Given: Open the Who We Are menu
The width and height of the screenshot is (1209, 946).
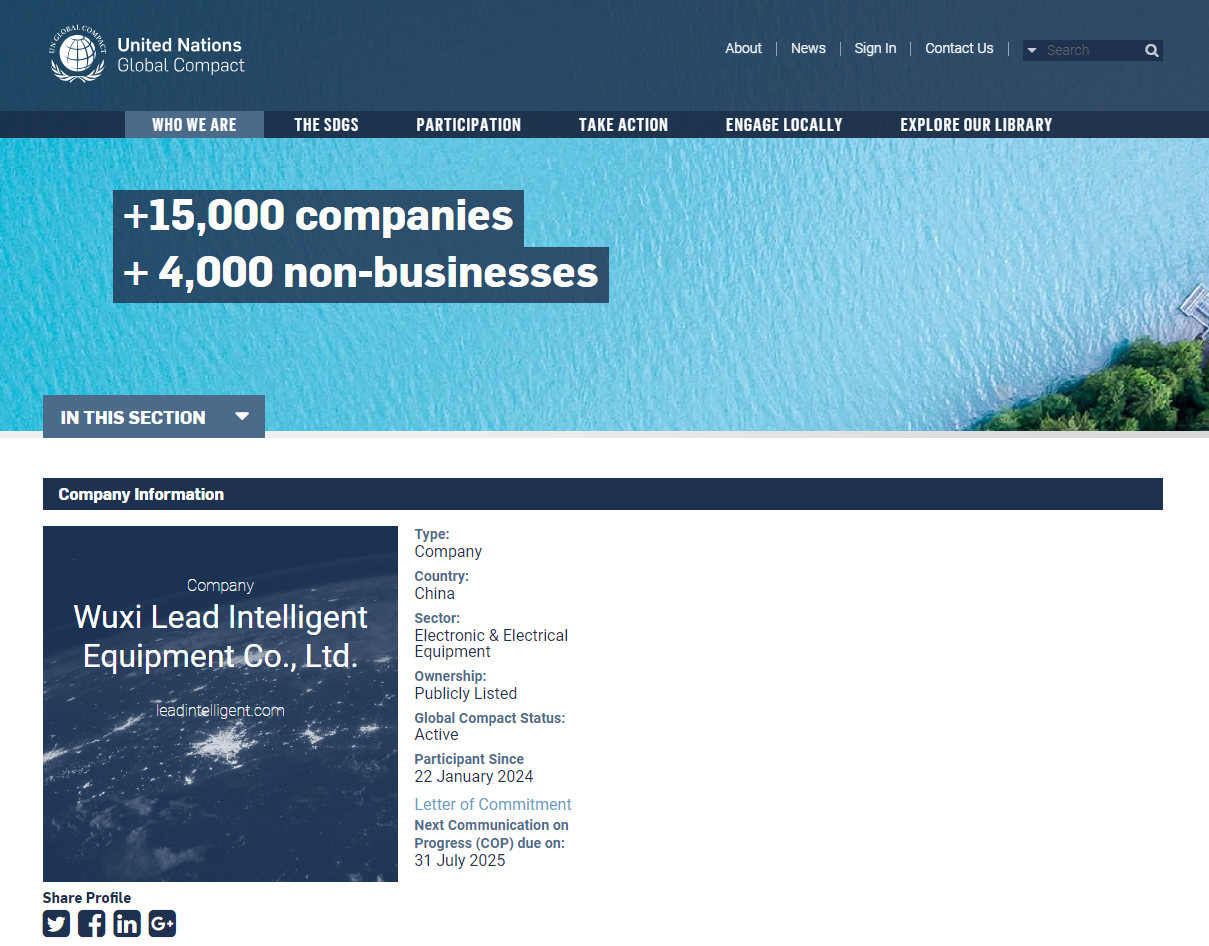Looking at the screenshot, I should tap(194, 125).
